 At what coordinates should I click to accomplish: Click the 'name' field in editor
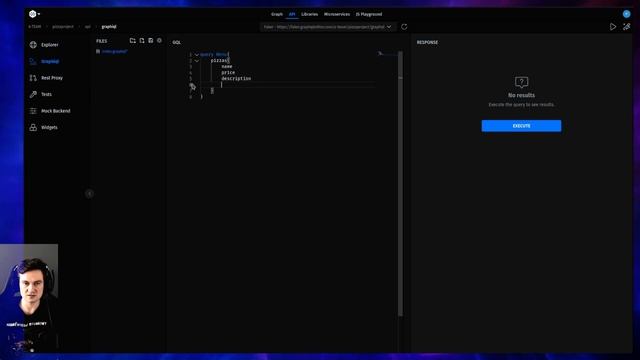tap(227, 67)
